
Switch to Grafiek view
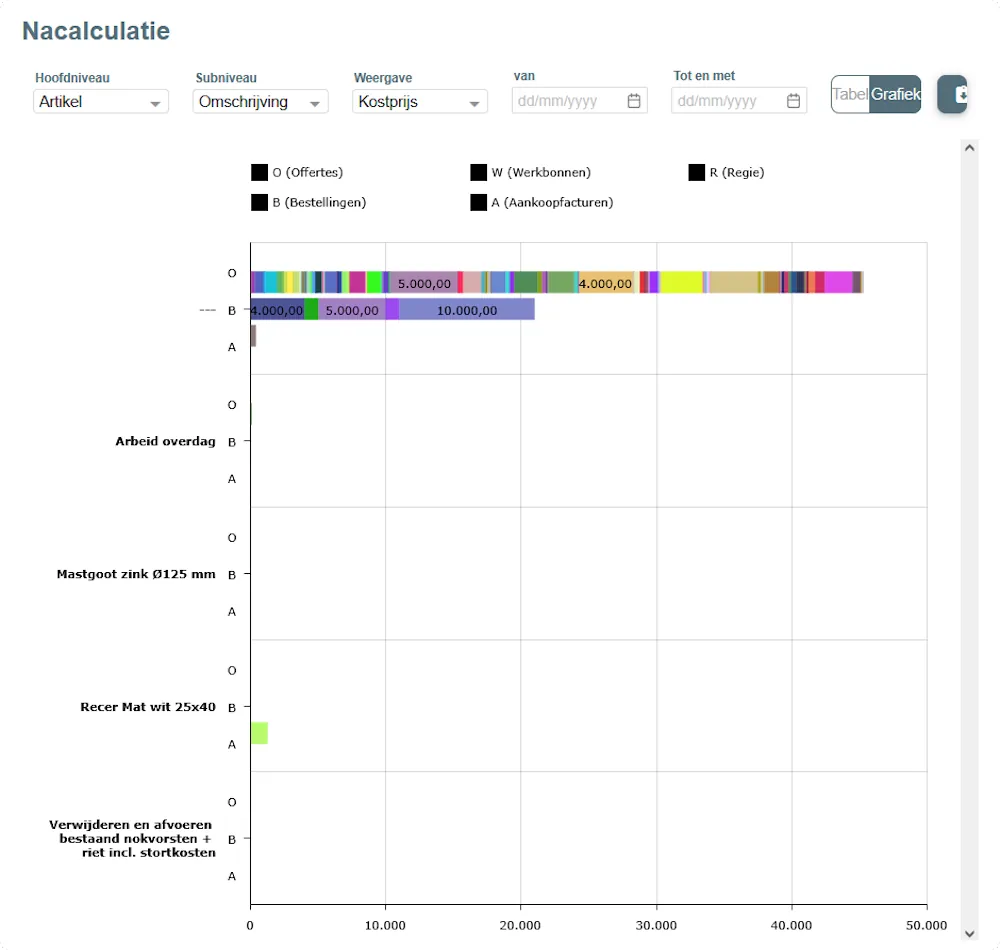coord(895,94)
